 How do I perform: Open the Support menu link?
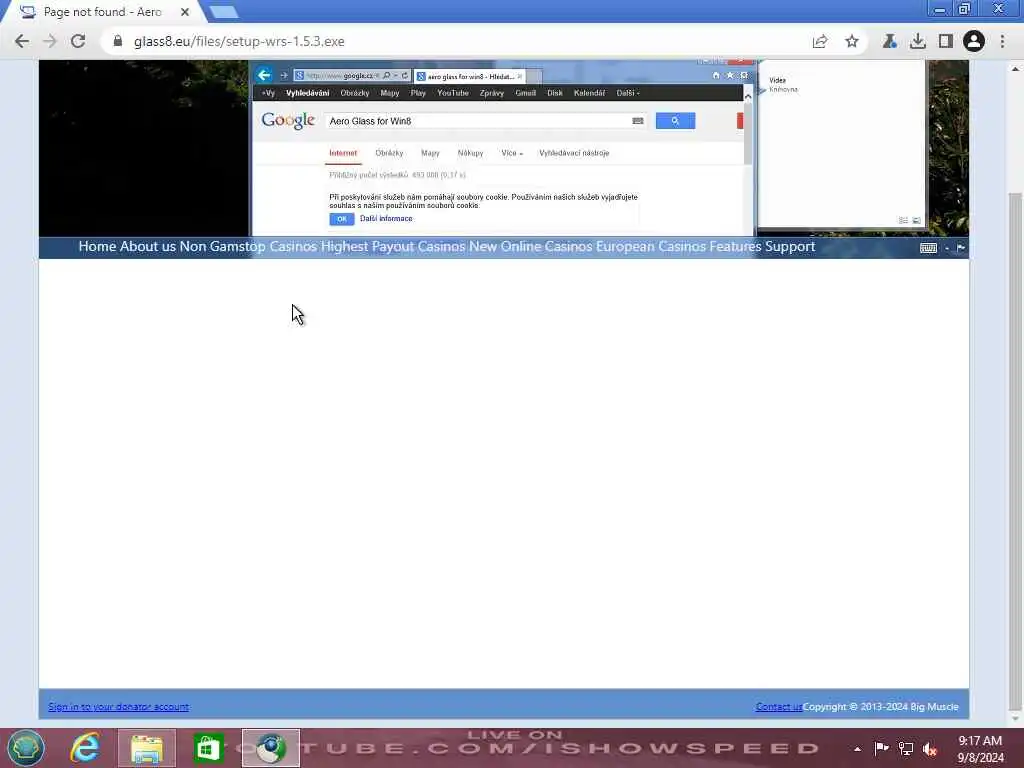pos(790,246)
